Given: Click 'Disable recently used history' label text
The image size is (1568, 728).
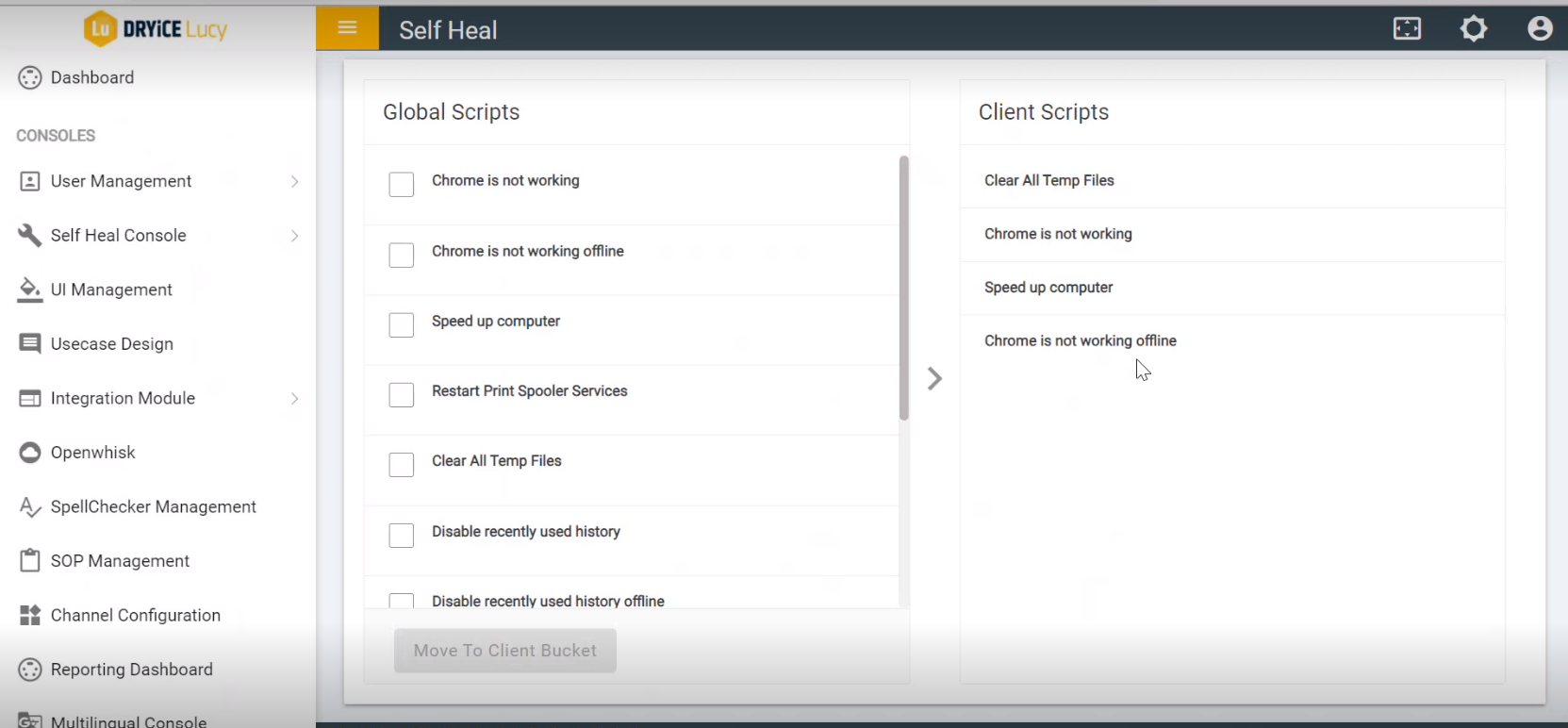Looking at the screenshot, I should [526, 531].
